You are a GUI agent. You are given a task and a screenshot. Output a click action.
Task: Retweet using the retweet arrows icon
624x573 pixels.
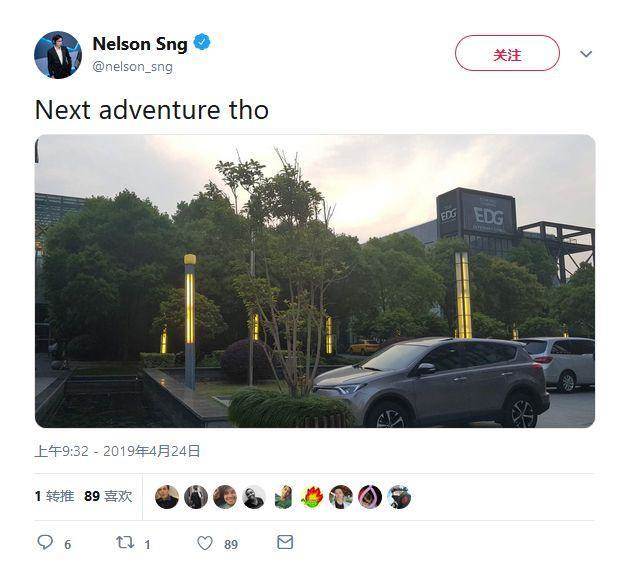point(125,542)
